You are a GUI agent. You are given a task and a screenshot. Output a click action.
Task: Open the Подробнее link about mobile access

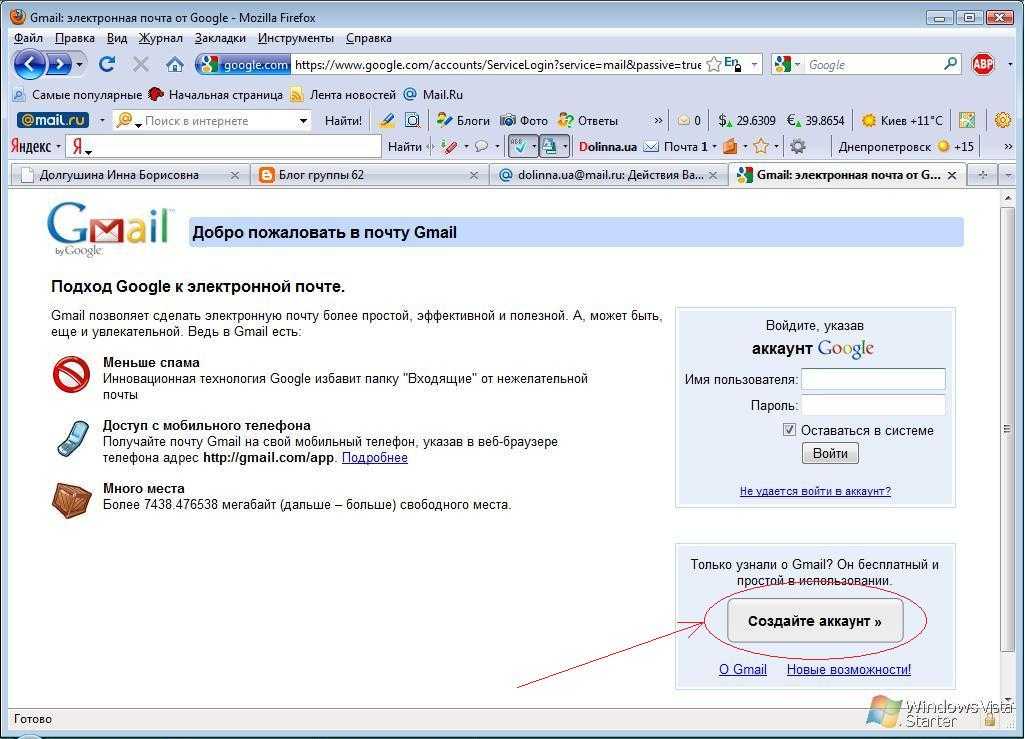(x=375, y=457)
